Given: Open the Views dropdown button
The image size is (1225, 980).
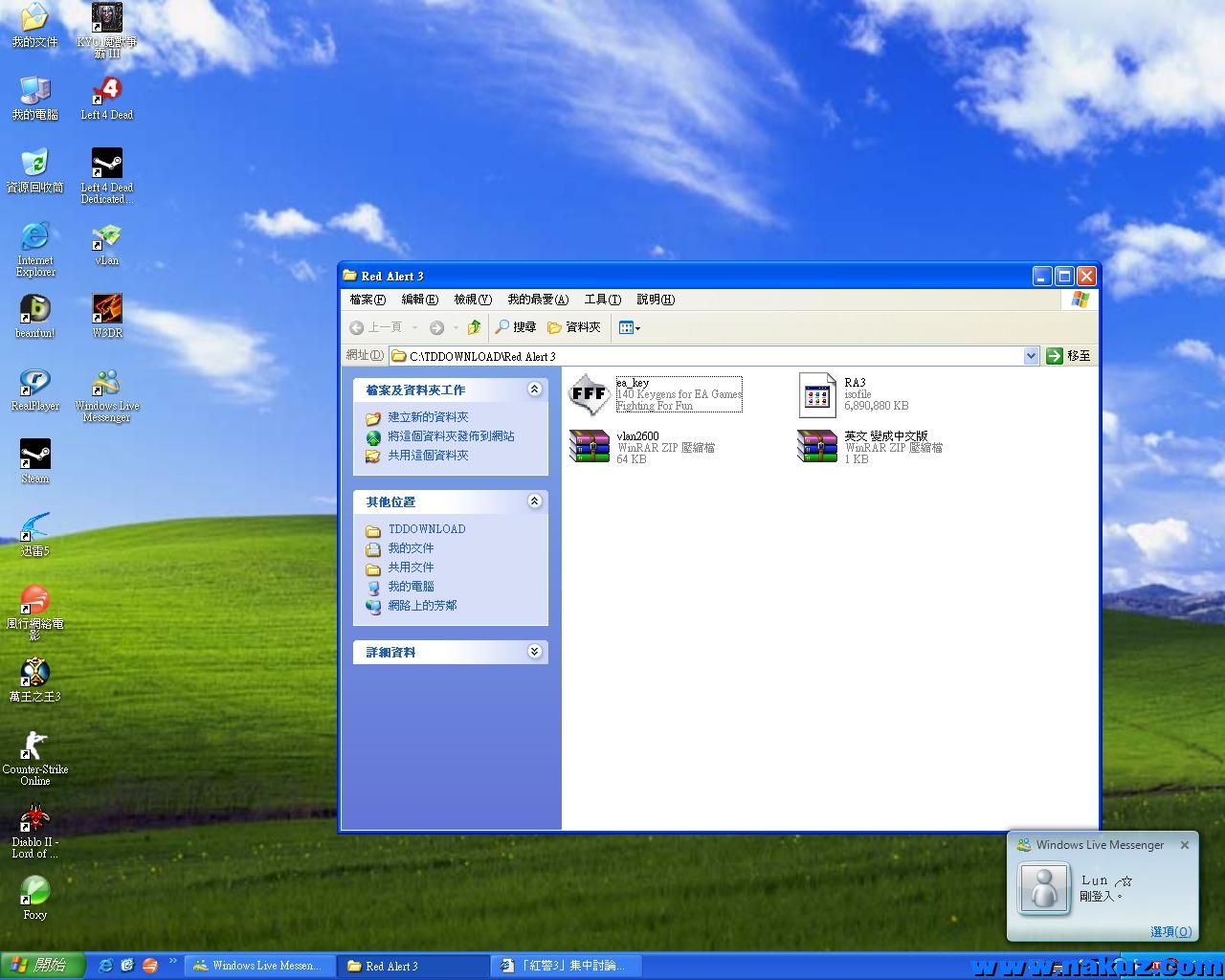Looking at the screenshot, I should [x=629, y=327].
